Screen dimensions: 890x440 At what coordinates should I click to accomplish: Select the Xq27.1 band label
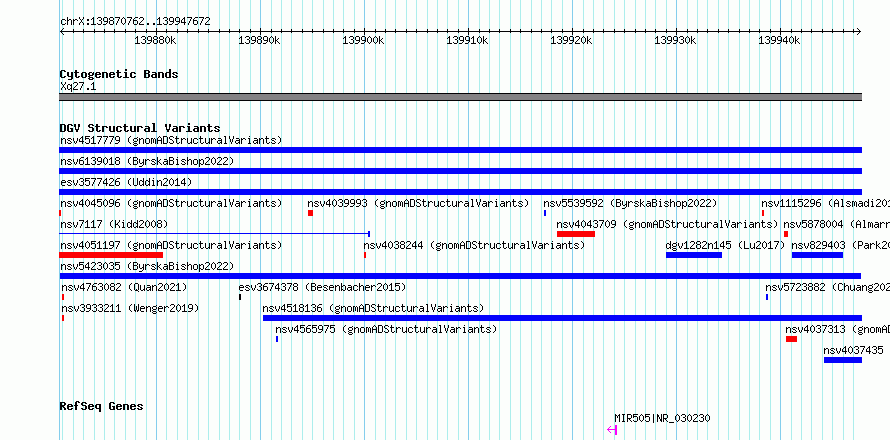coord(78,87)
